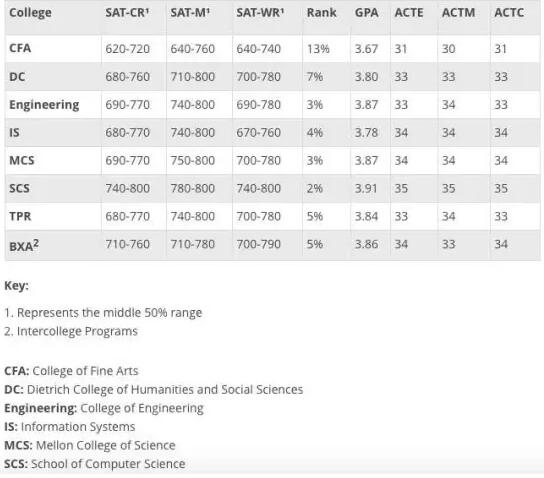Click the Engineering GPA value 3.87
544x478 pixels.
(x=366, y=105)
